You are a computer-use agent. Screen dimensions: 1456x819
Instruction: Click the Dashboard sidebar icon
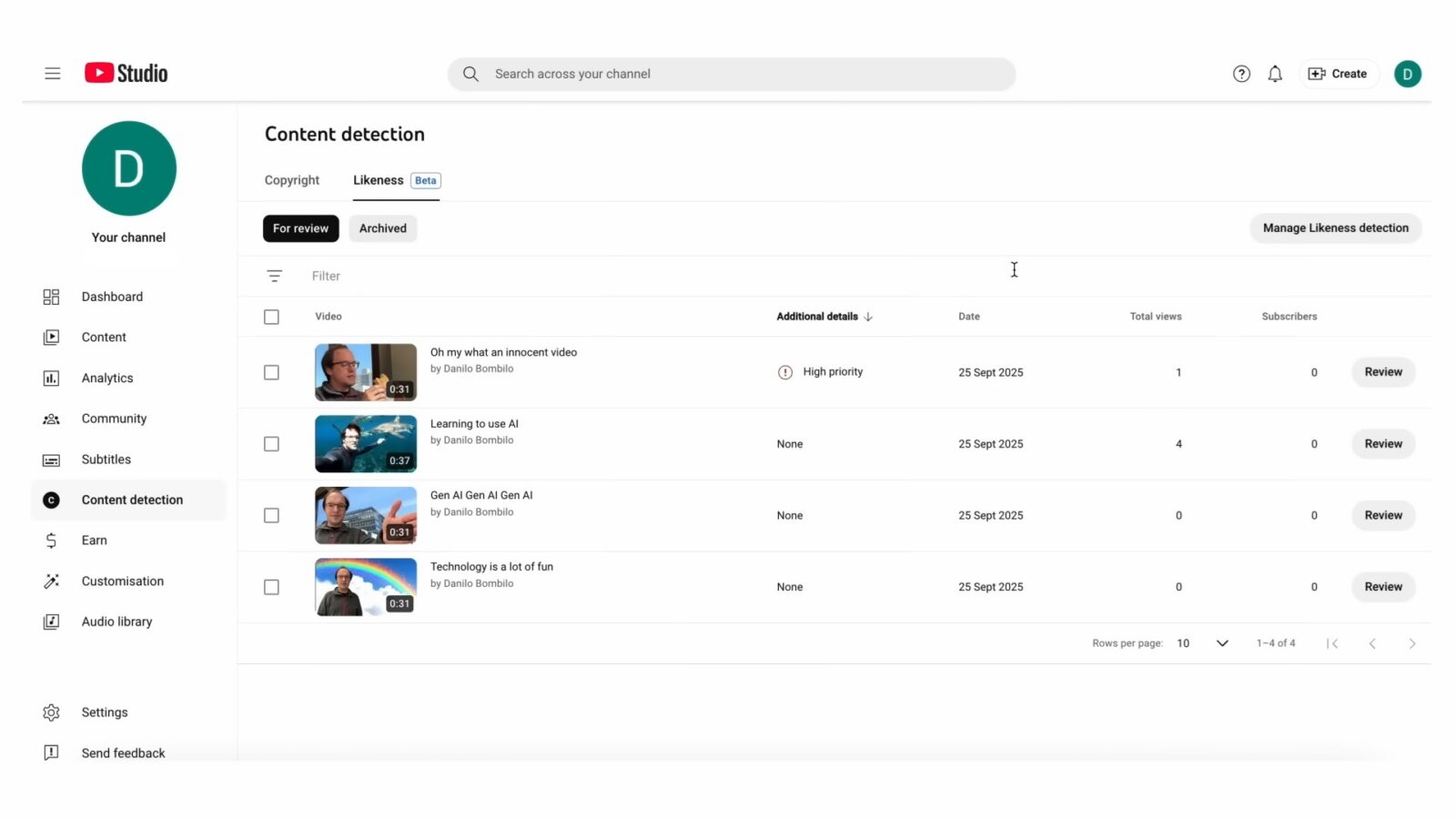[51, 297]
